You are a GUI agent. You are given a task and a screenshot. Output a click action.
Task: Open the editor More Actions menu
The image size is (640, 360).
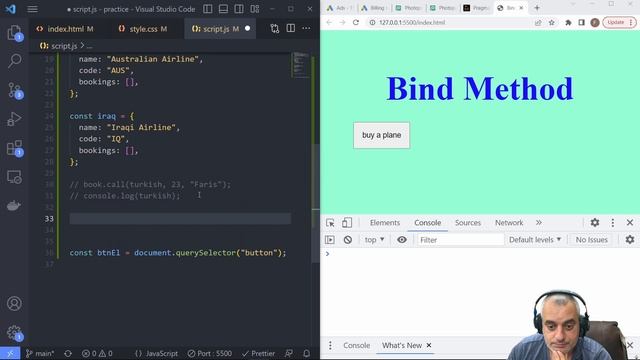[306, 28]
